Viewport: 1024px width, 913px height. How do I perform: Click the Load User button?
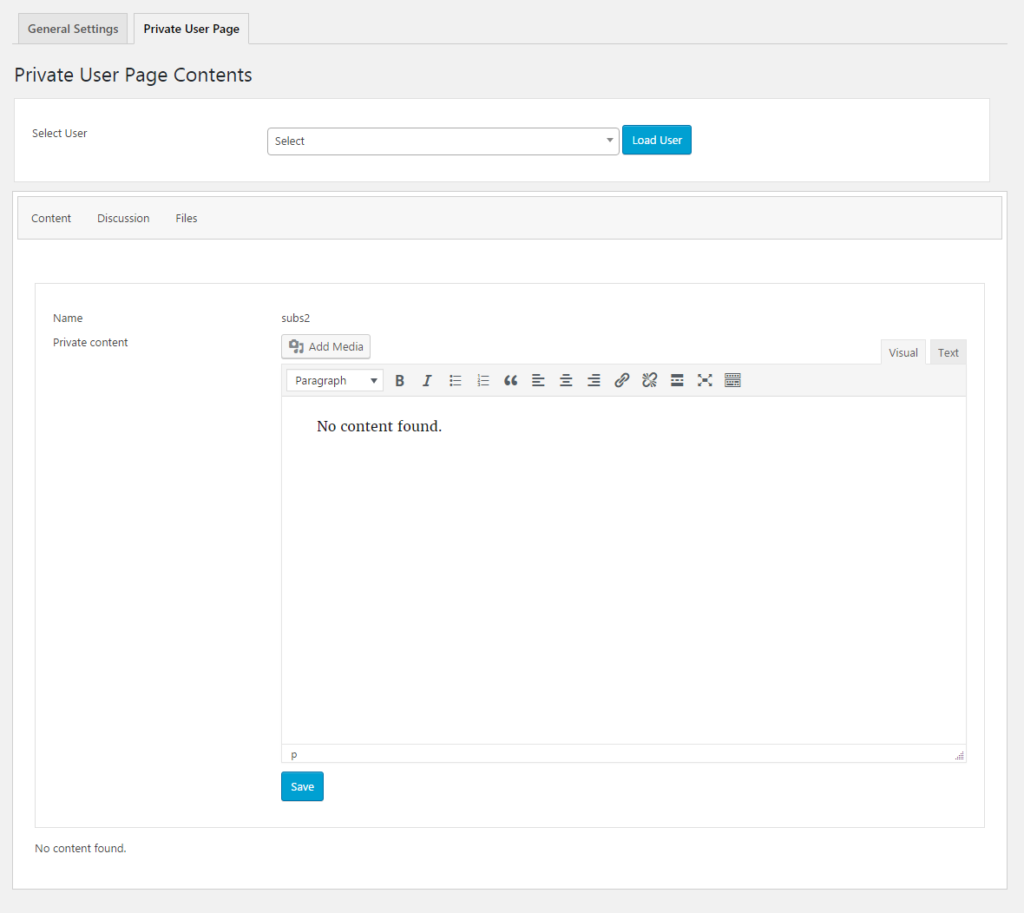click(656, 140)
